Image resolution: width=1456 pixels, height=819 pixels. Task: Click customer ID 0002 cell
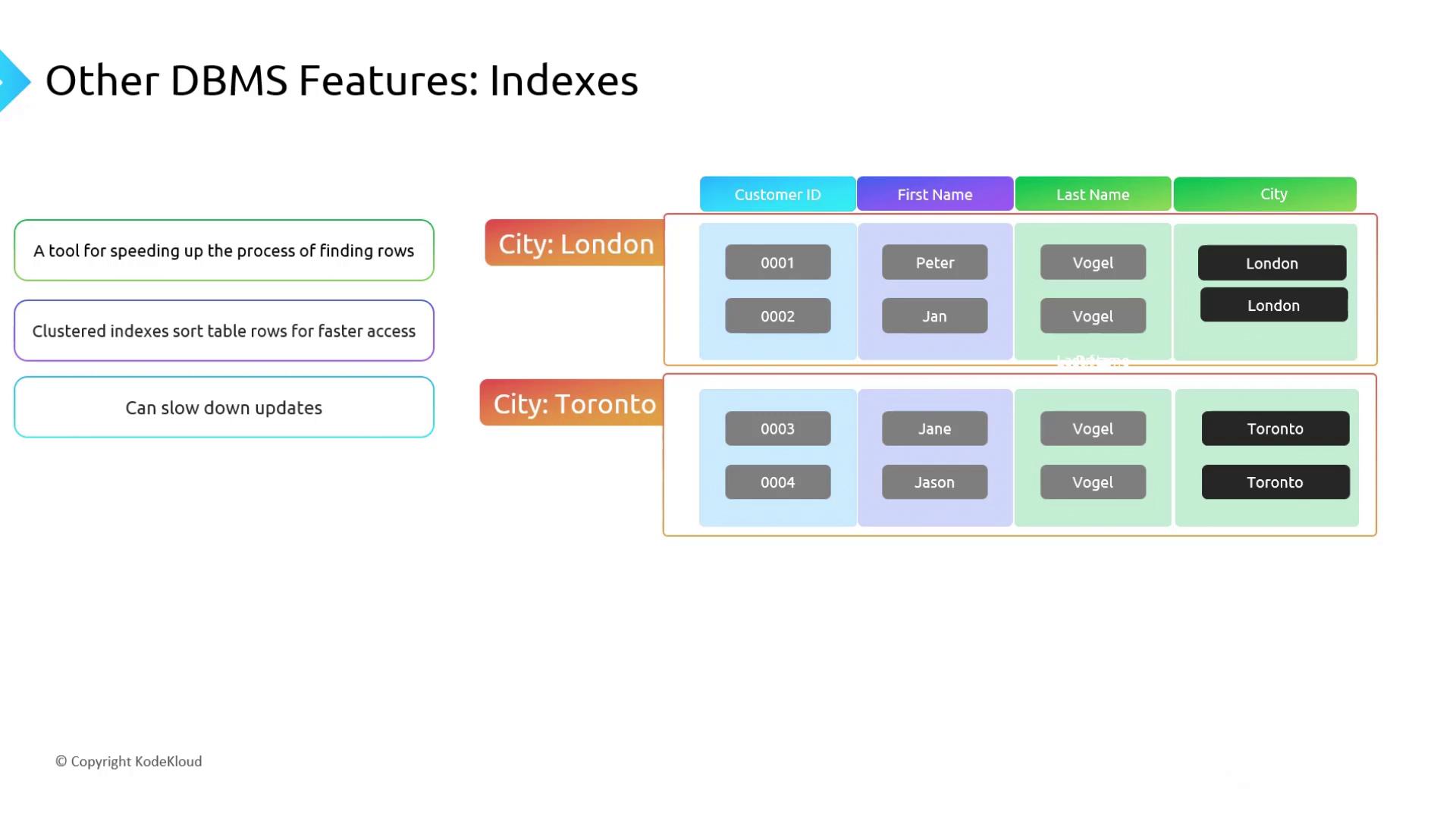pyautogui.click(x=777, y=316)
